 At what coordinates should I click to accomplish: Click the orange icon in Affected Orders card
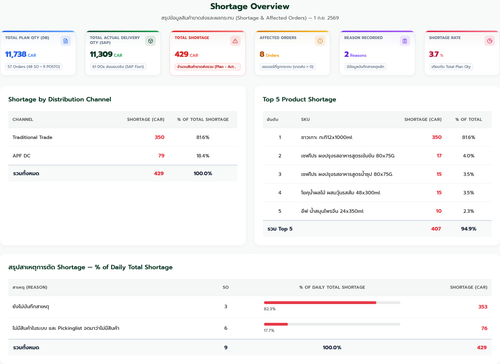(x=320, y=41)
